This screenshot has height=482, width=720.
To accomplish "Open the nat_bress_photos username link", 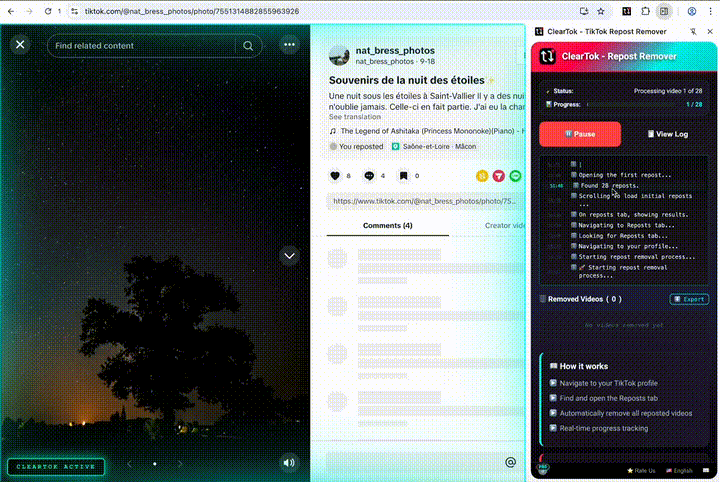I will [x=395, y=50].
